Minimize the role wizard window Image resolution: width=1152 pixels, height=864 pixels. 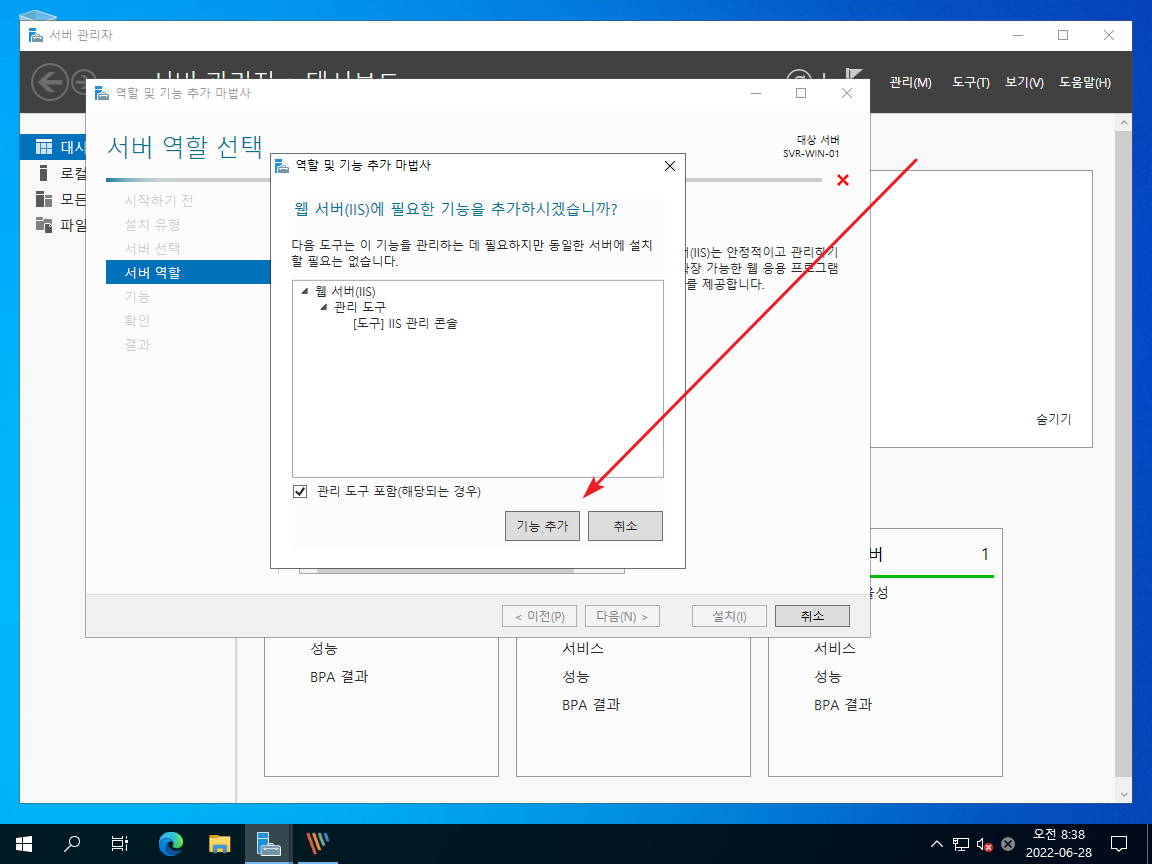[756, 93]
